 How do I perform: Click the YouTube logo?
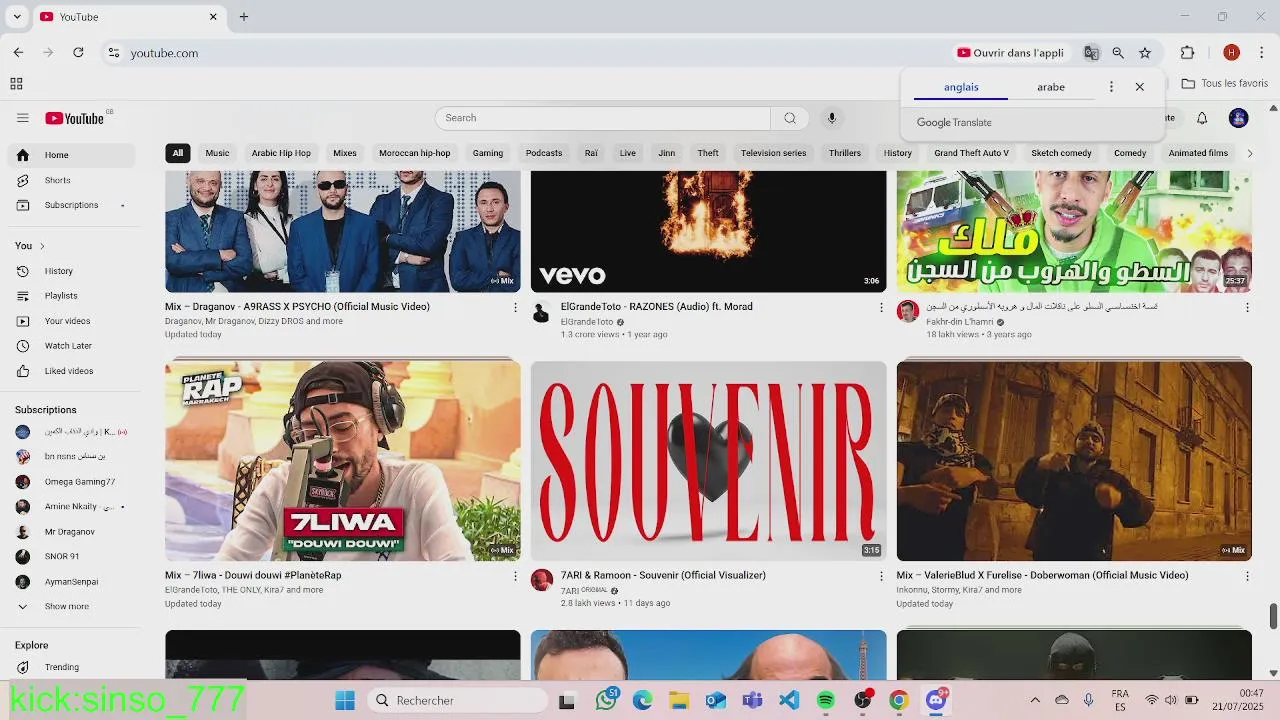click(75, 118)
